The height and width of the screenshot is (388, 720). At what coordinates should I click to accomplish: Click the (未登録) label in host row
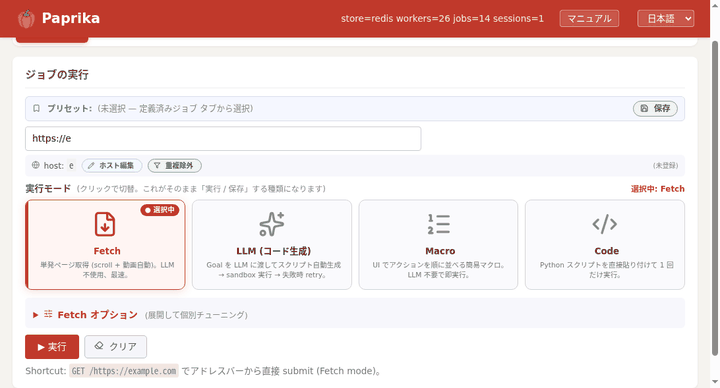point(665,165)
